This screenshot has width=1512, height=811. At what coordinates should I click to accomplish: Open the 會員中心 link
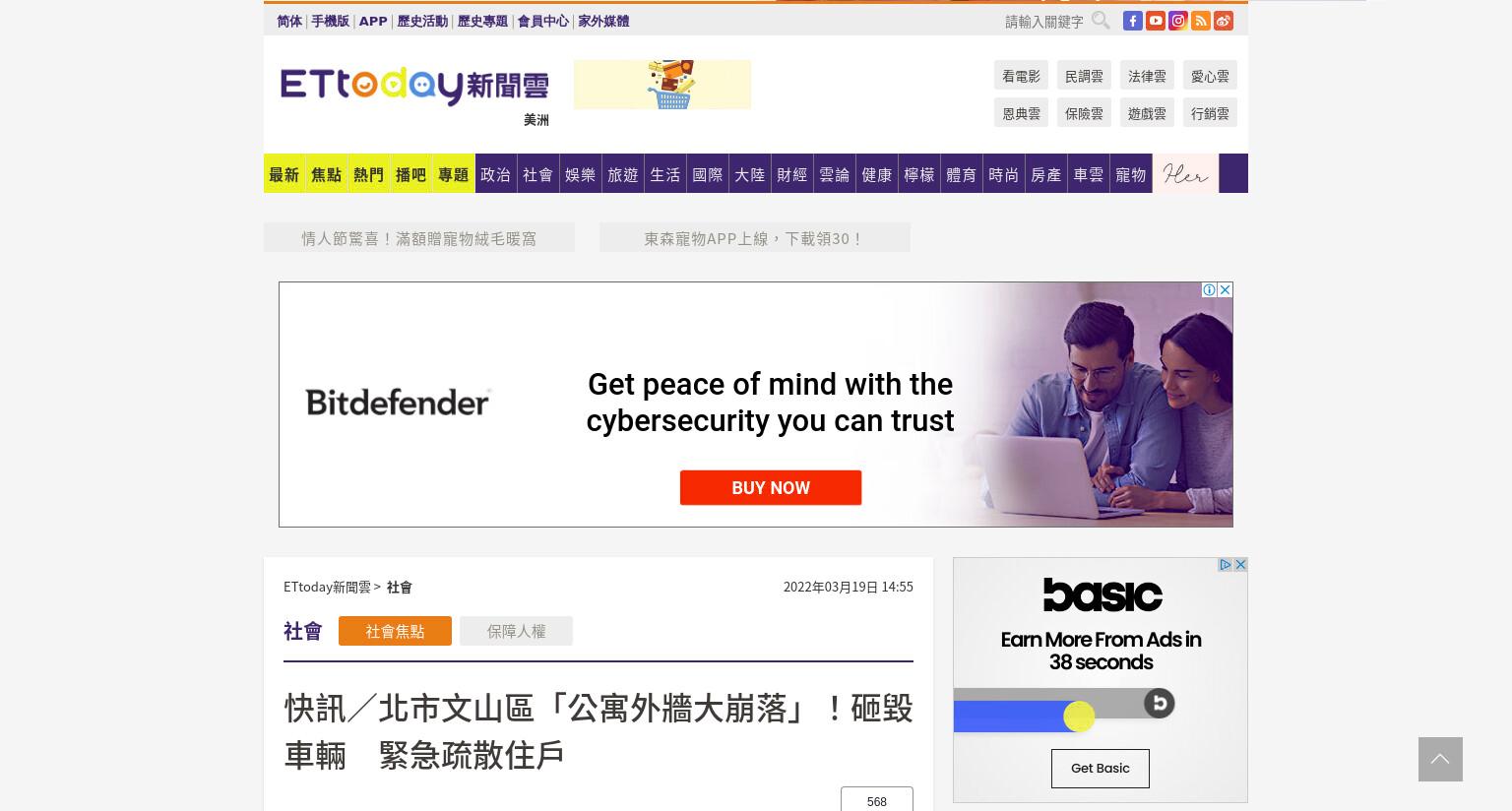(x=542, y=21)
